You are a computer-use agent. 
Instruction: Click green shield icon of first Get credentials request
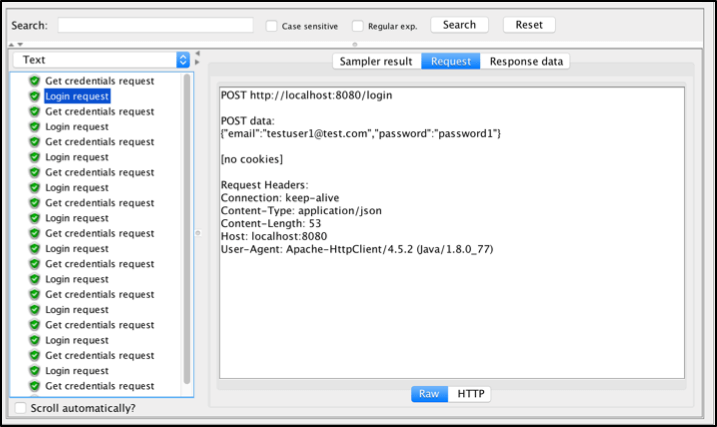coord(34,81)
